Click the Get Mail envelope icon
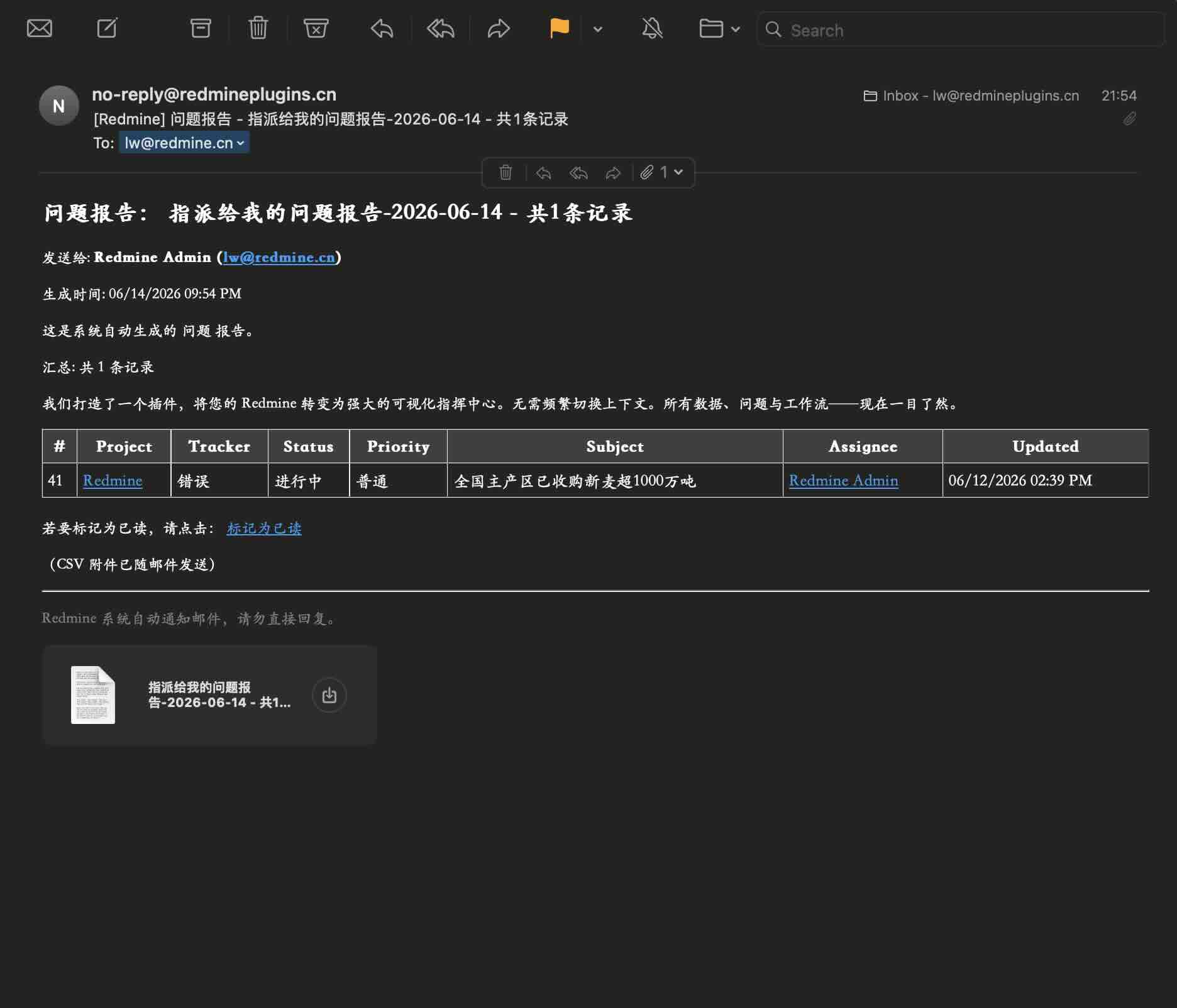Image resolution: width=1177 pixels, height=1008 pixels. [40, 28]
